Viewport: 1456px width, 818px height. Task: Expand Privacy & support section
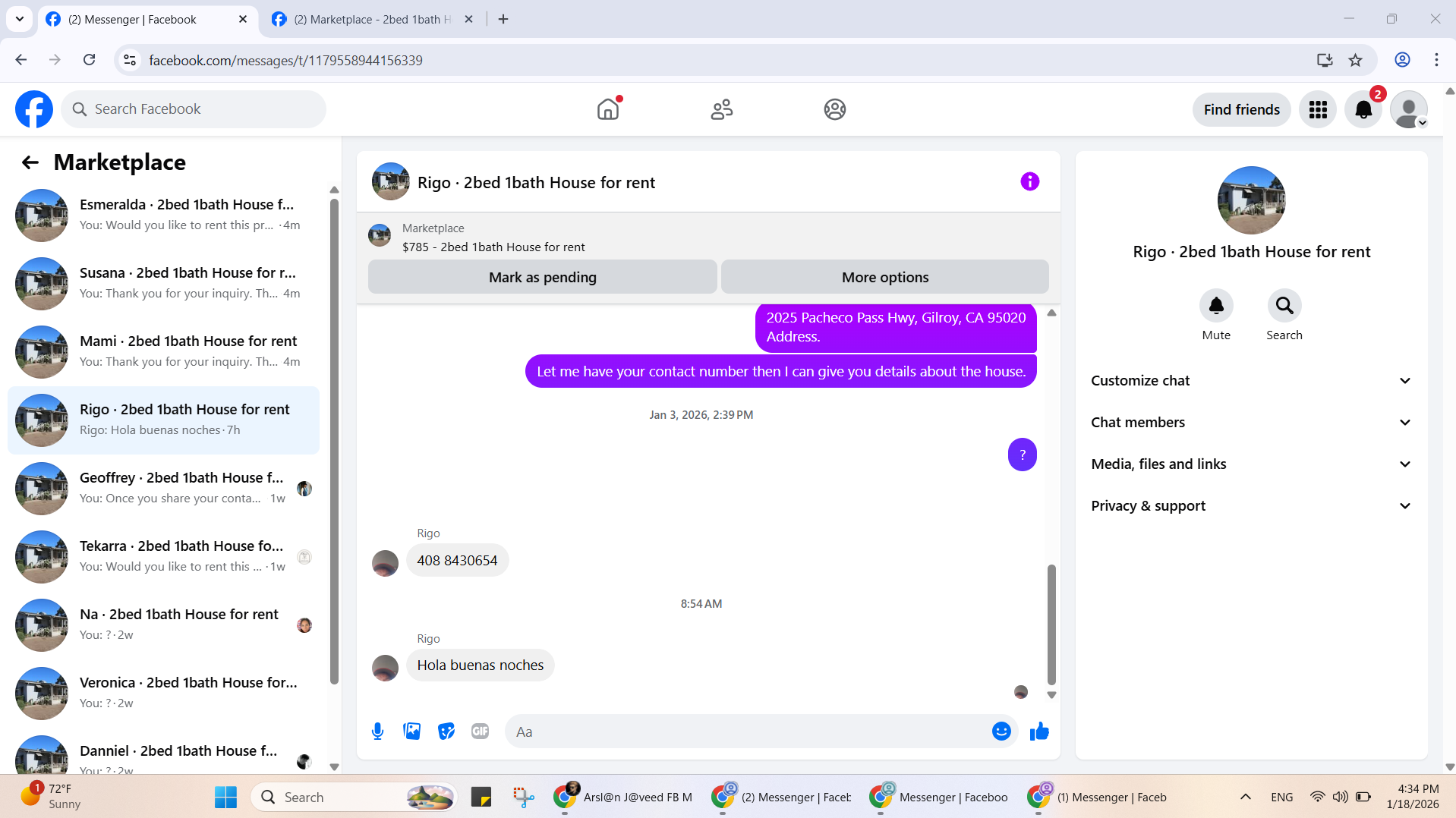pyautogui.click(x=1251, y=506)
